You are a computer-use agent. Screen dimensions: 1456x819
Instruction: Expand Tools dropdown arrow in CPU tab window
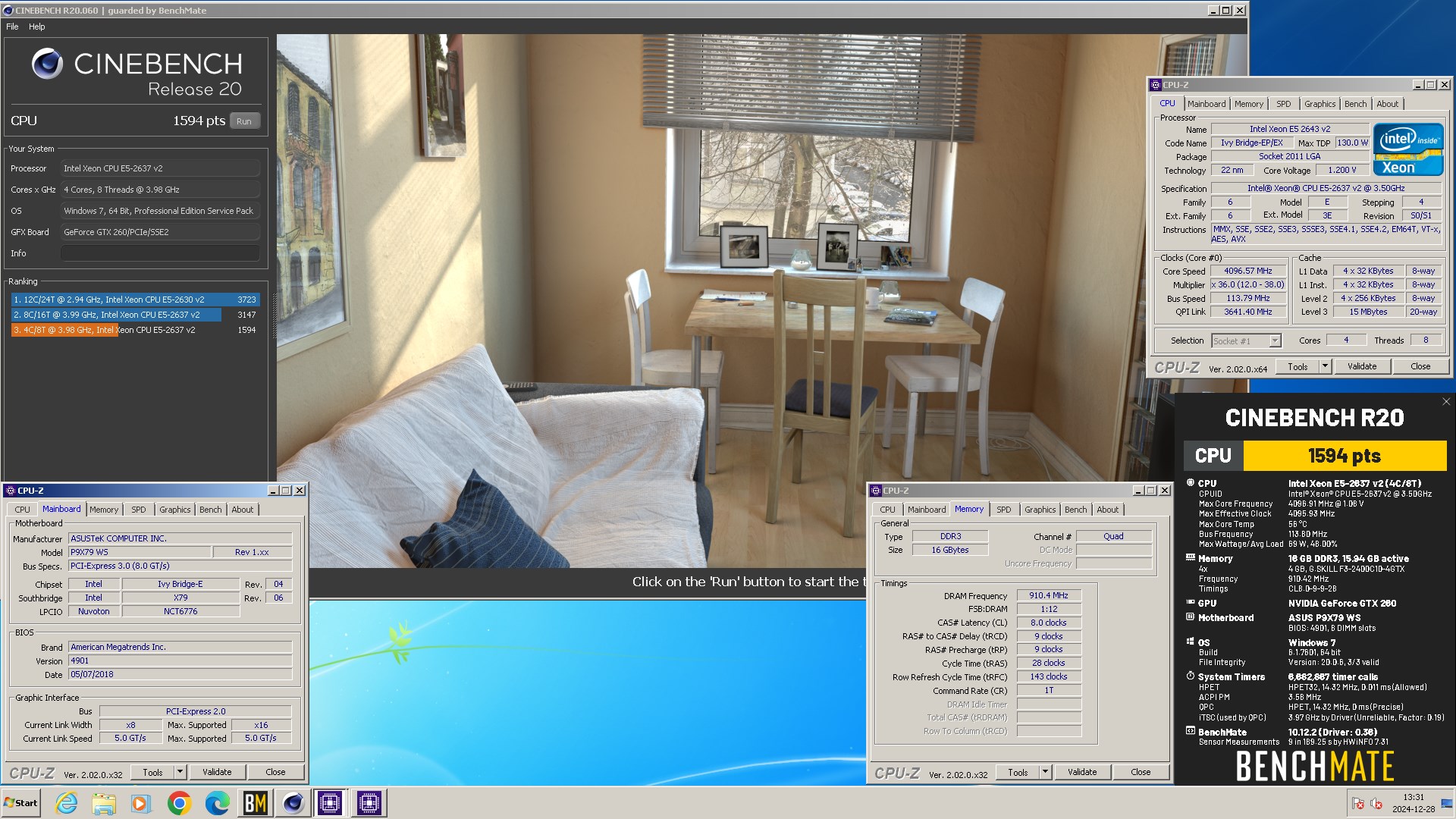[1325, 366]
